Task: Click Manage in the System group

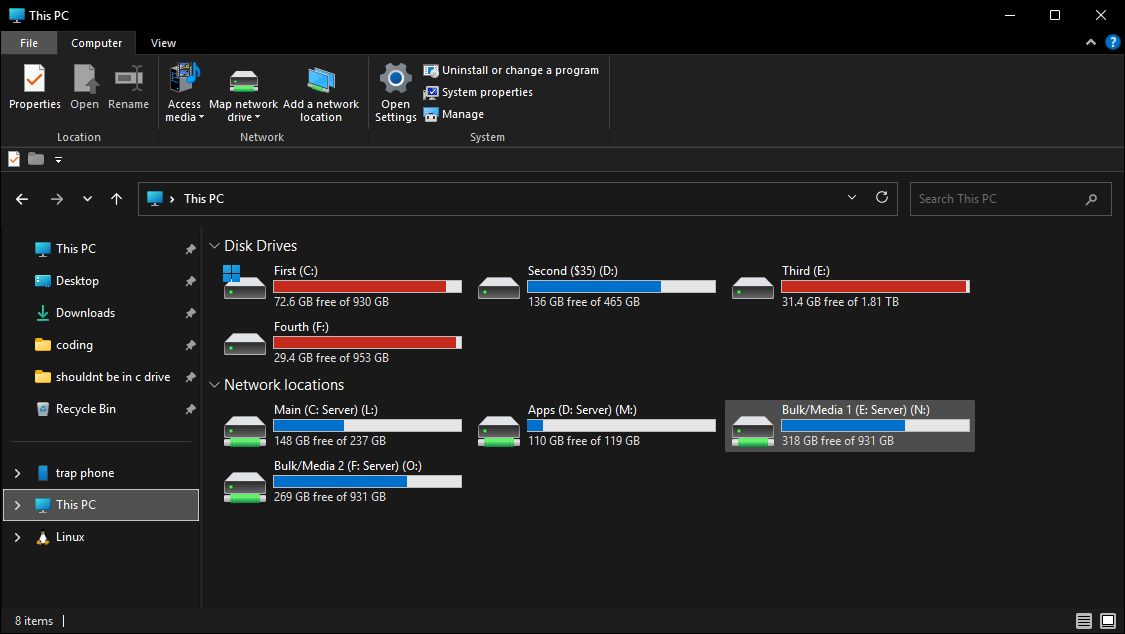Action: click(454, 114)
